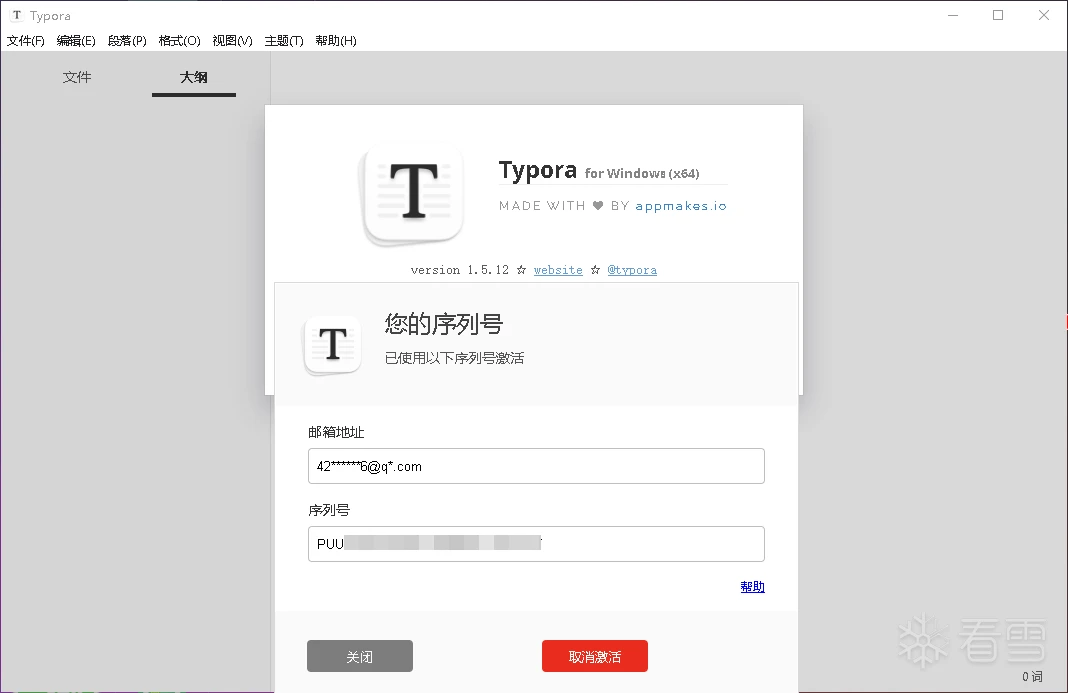Open the @typora link
Screen dimensions: 1068x693
tap(632, 270)
